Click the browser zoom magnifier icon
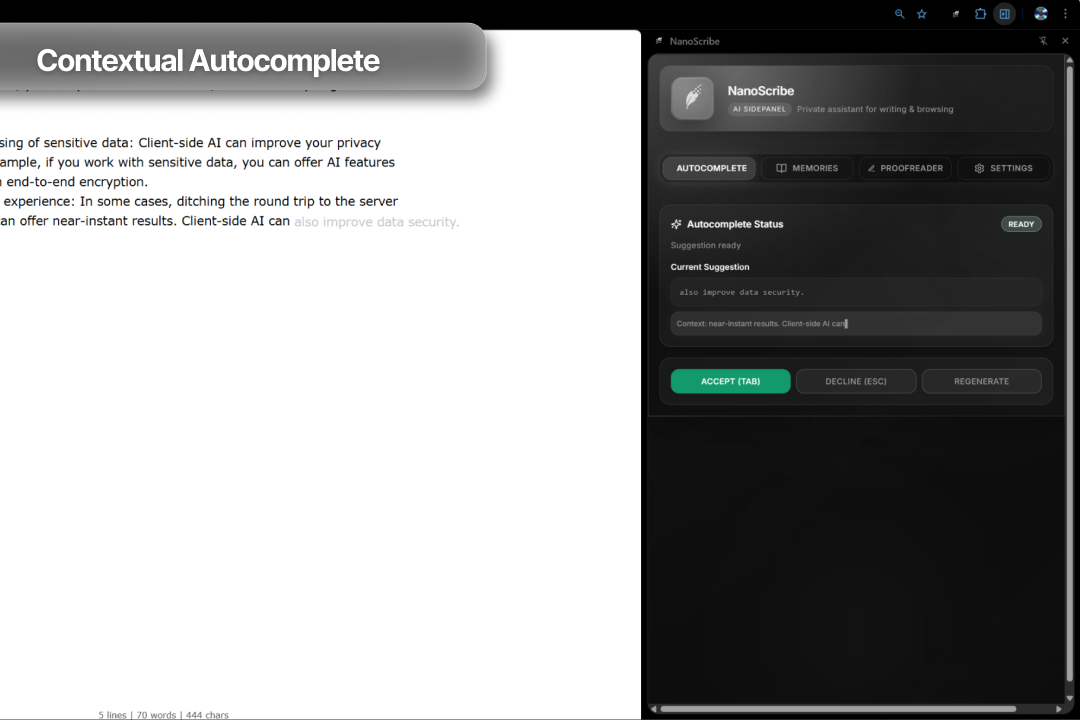The height and width of the screenshot is (720, 1080). click(900, 14)
